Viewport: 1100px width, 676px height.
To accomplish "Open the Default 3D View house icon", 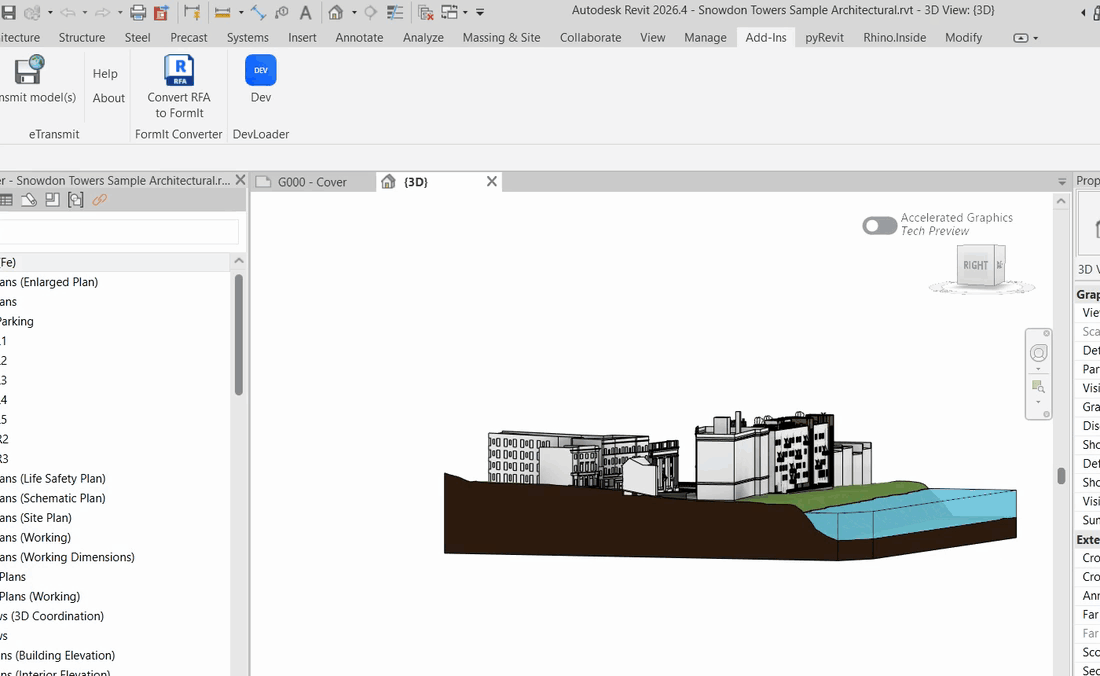I will click(x=336, y=12).
